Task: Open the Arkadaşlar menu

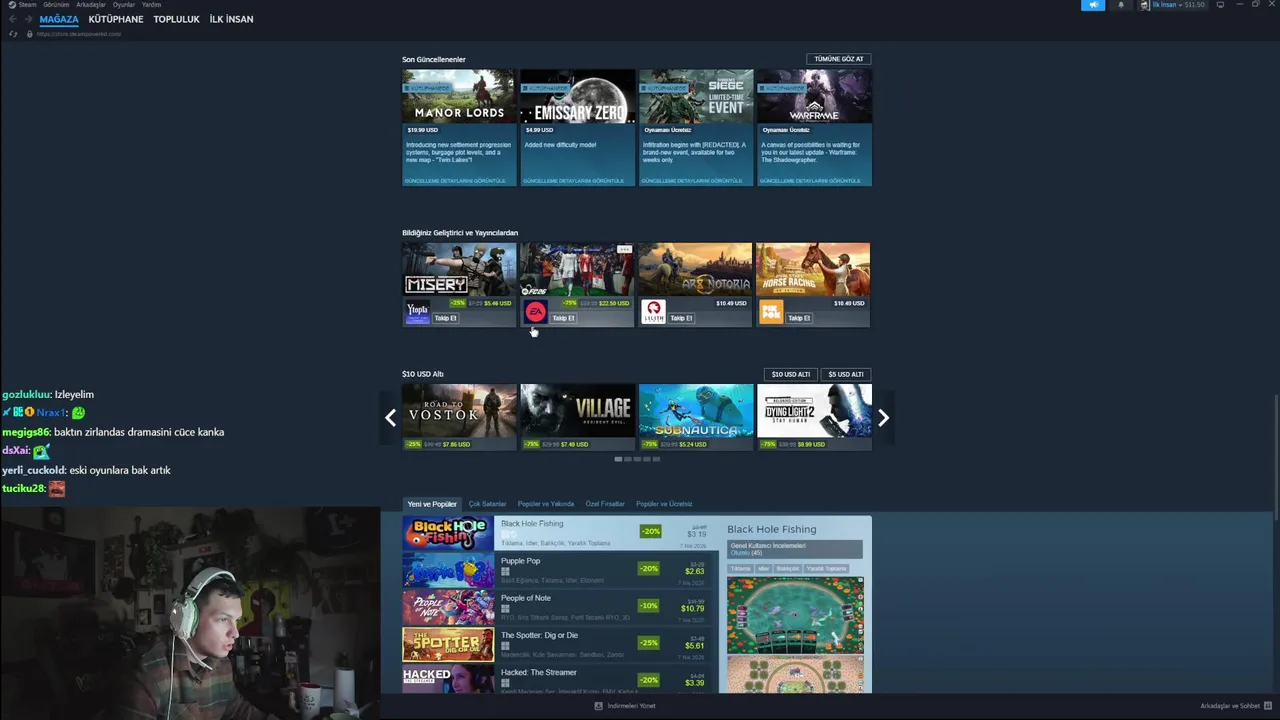Action: [x=91, y=5]
